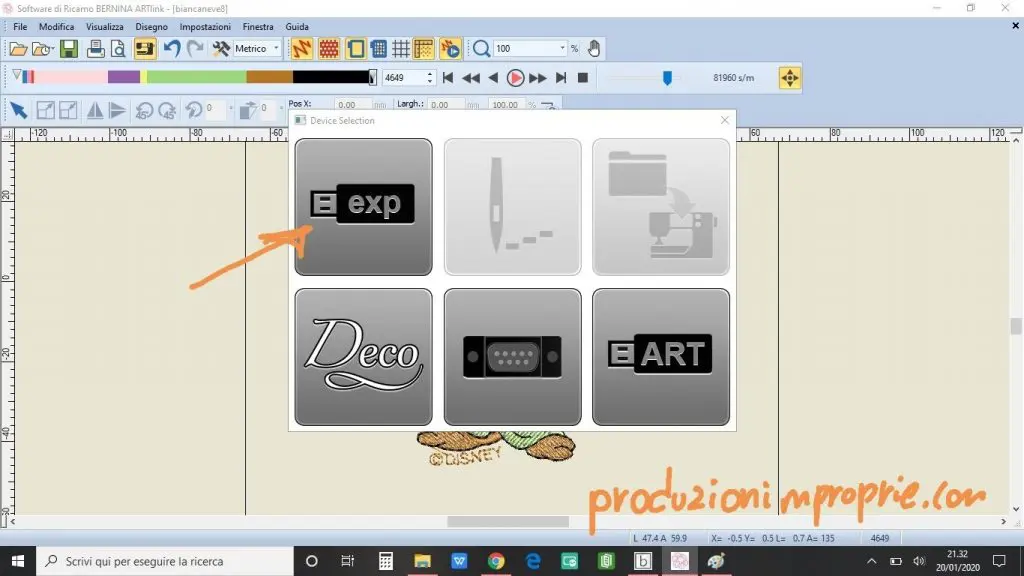The image size is (1024, 576).
Task: Click the pink color block in stitch bar
Action: click(71, 77)
